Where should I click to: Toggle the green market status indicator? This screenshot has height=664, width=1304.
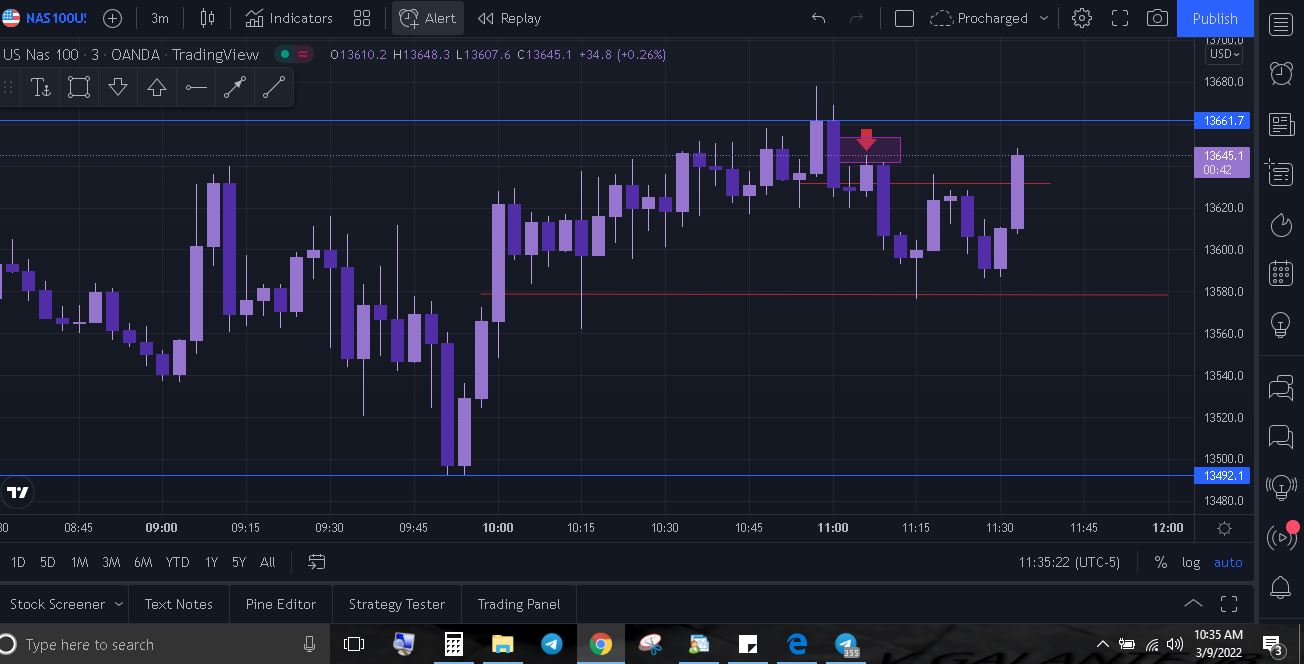click(x=285, y=54)
